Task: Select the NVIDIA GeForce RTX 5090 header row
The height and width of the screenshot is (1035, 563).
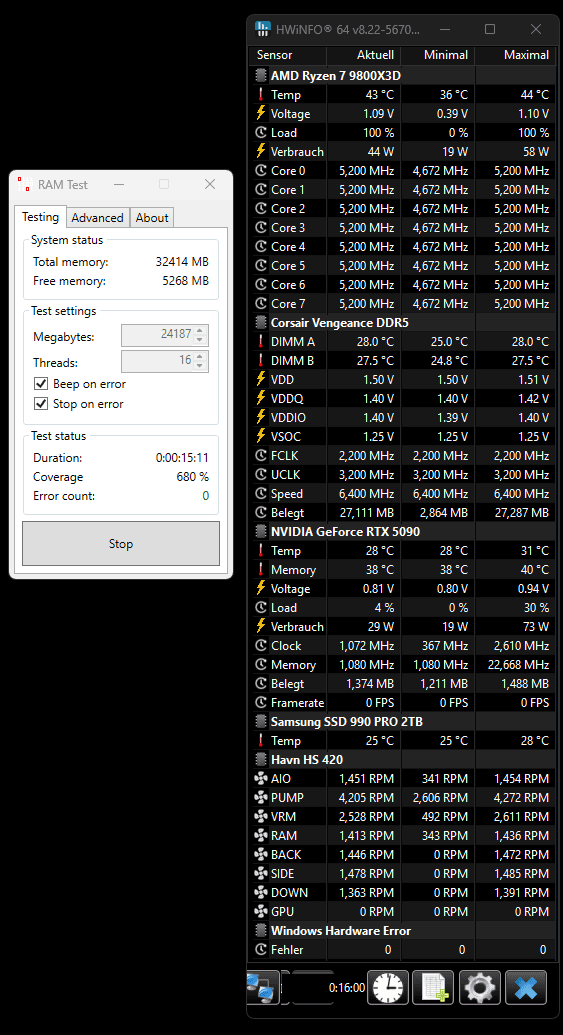Action: [403, 531]
